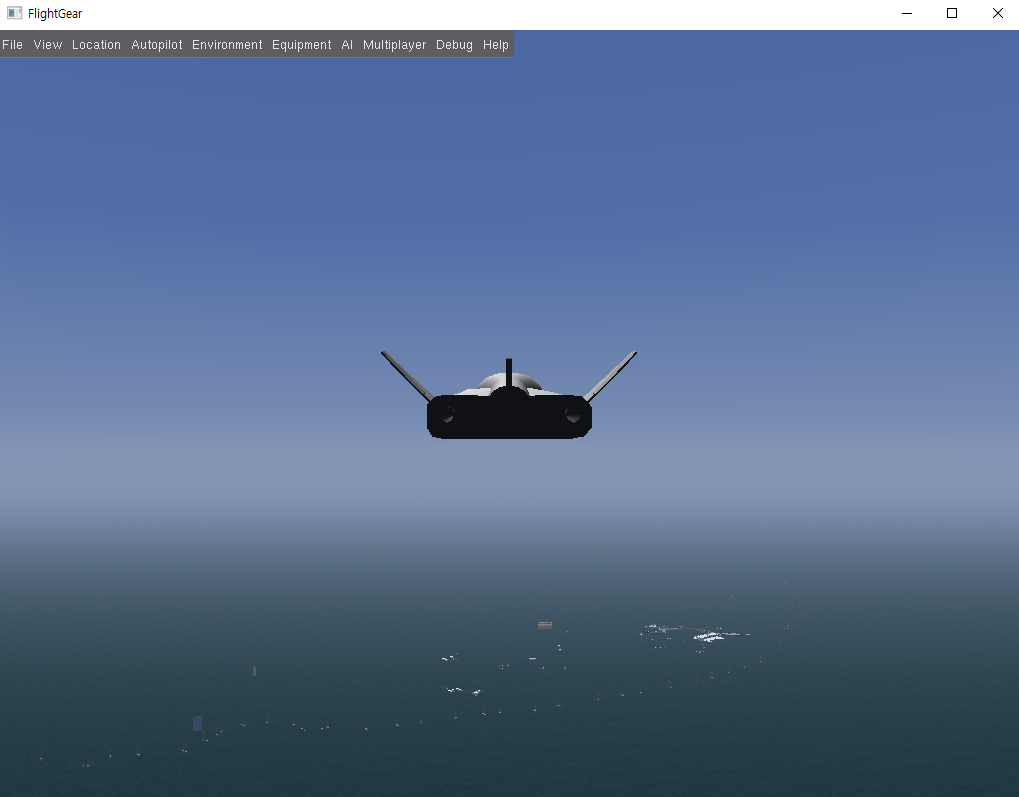The width and height of the screenshot is (1019, 797).
Task: Open the View menu
Action: pyautogui.click(x=47, y=45)
